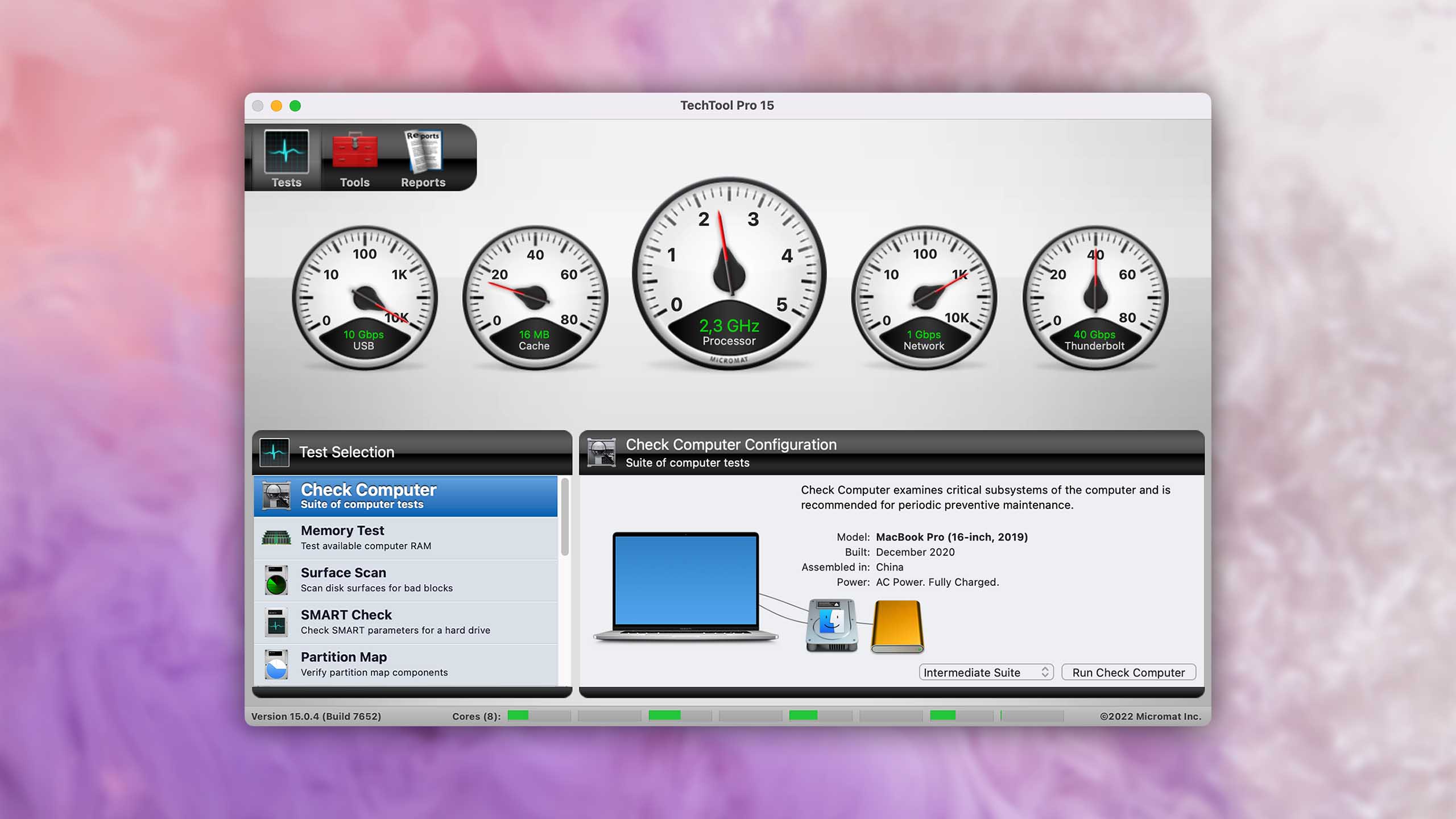Click the yellow minimize window button
Viewport: 1456px width, 819px height.
[x=276, y=106]
